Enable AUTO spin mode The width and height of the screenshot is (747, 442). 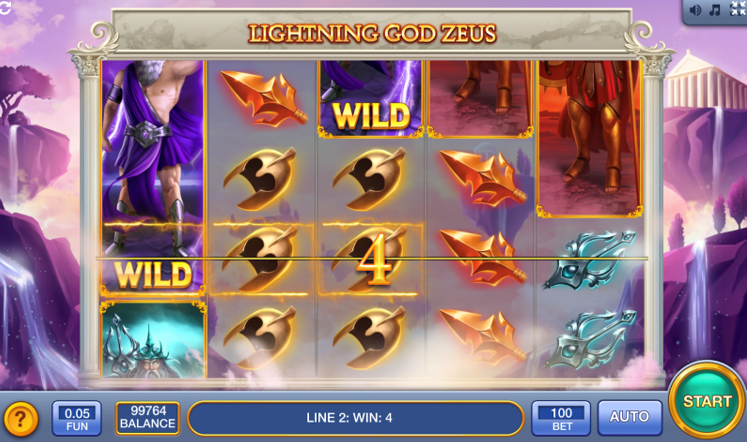(x=629, y=417)
